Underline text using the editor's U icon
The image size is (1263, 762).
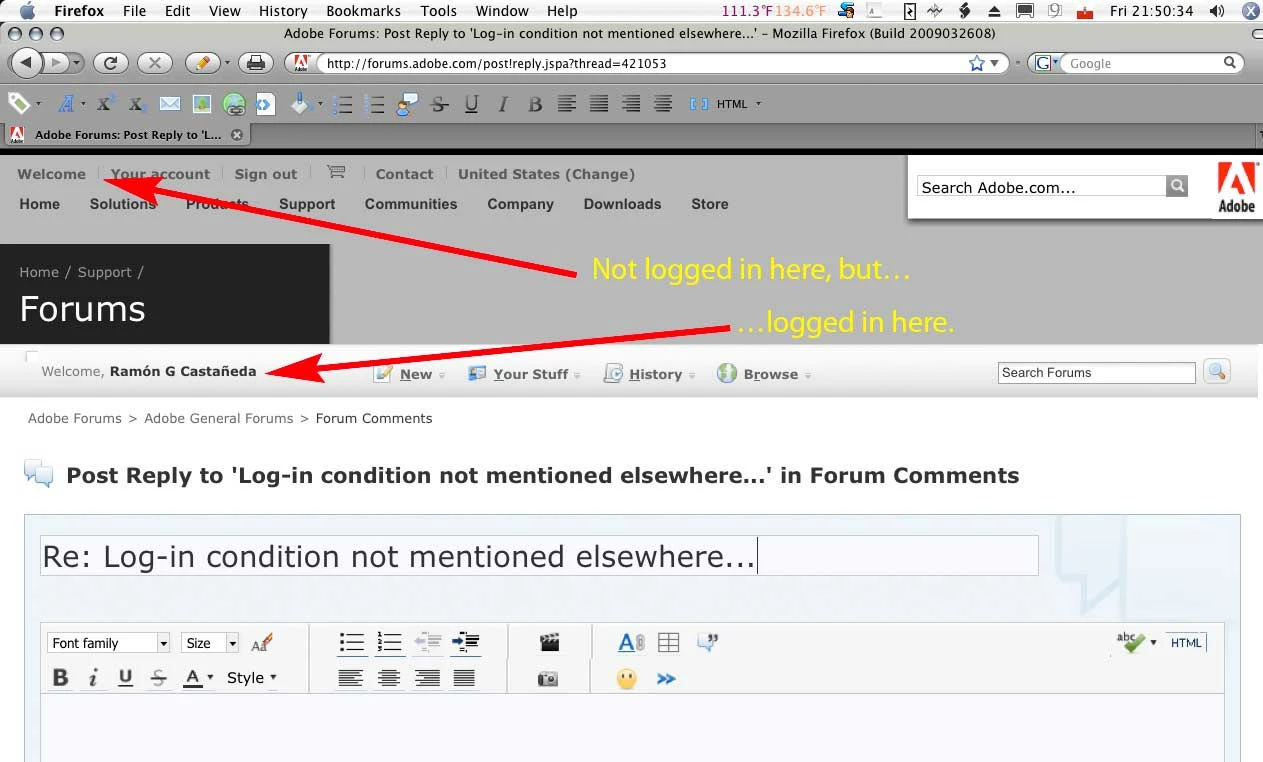tap(125, 678)
